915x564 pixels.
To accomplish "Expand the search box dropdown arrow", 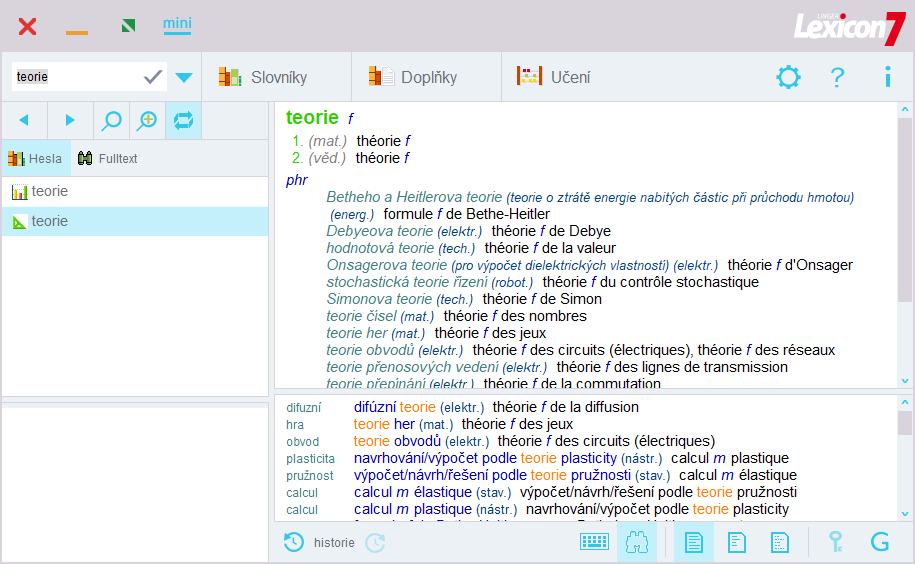I will [184, 77].
